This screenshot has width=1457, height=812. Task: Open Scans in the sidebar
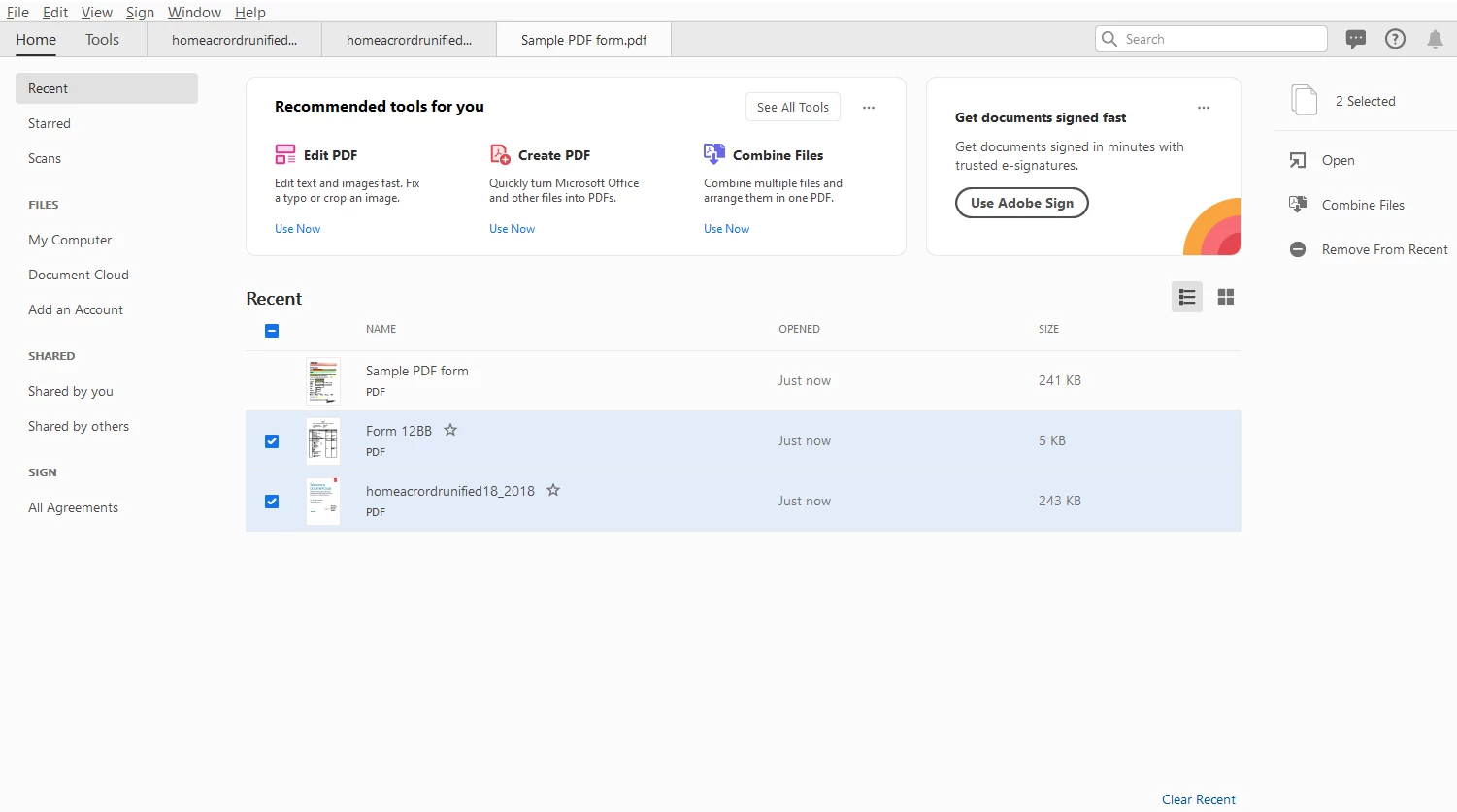(x=45, y=158)
